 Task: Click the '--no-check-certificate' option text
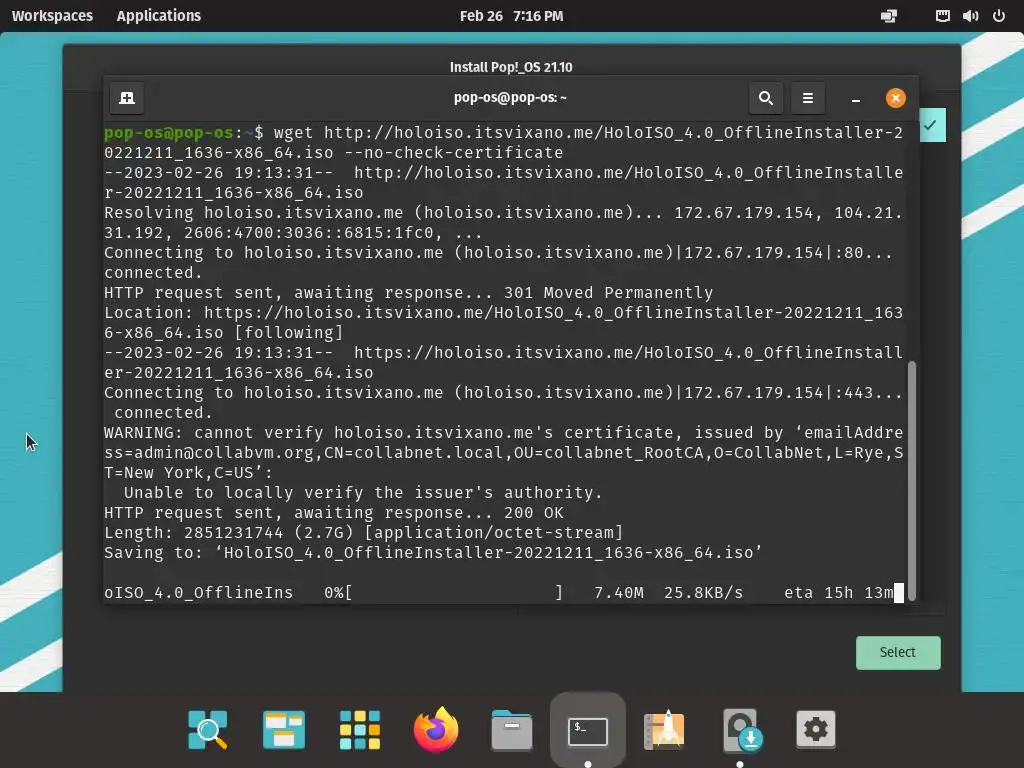(x=453, y=153)
